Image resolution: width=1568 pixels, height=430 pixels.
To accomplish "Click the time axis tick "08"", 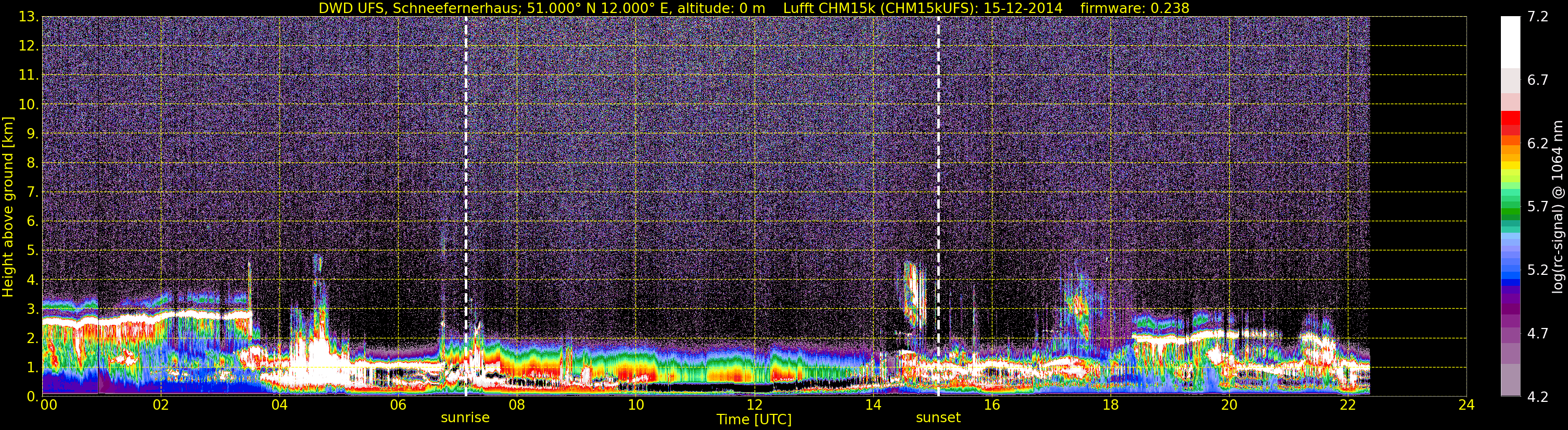I will pos(517,405).
